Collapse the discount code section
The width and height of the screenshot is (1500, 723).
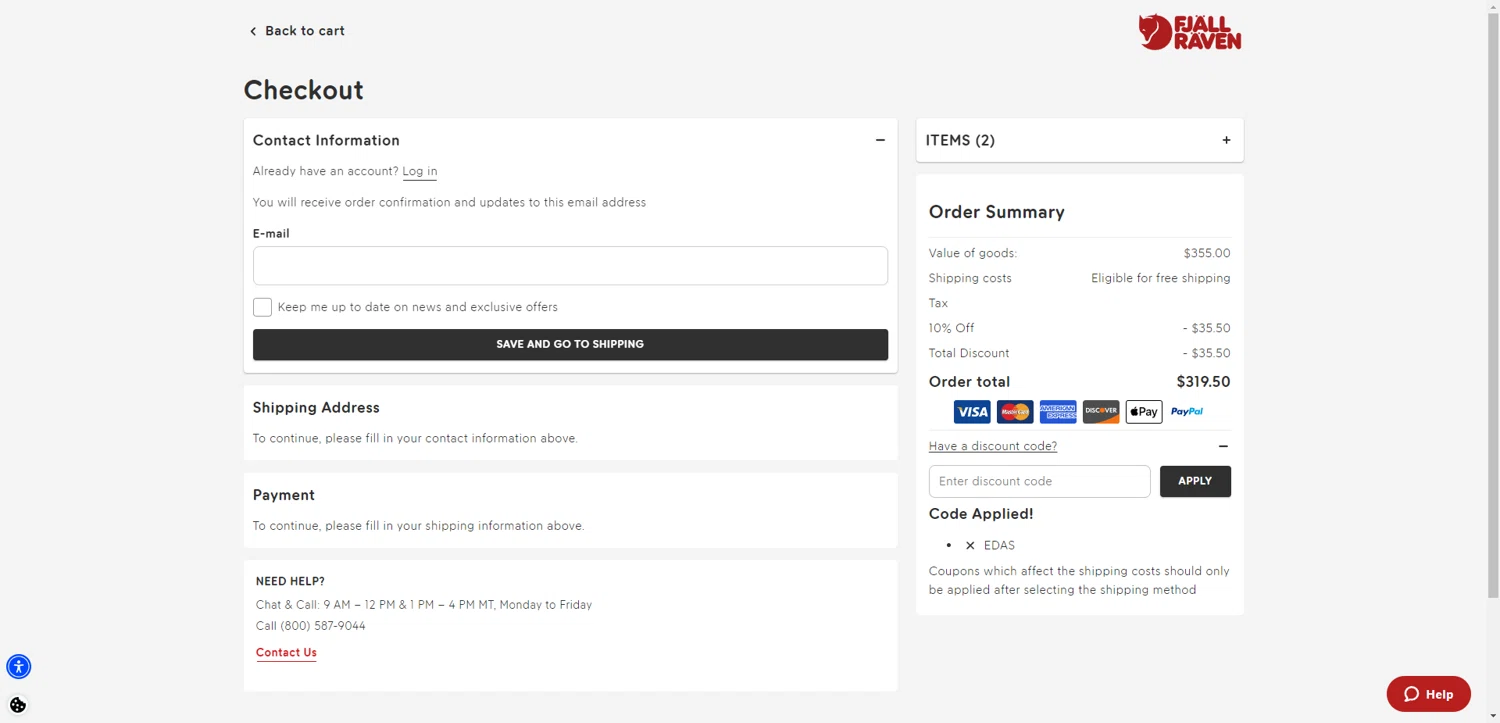1223,446
